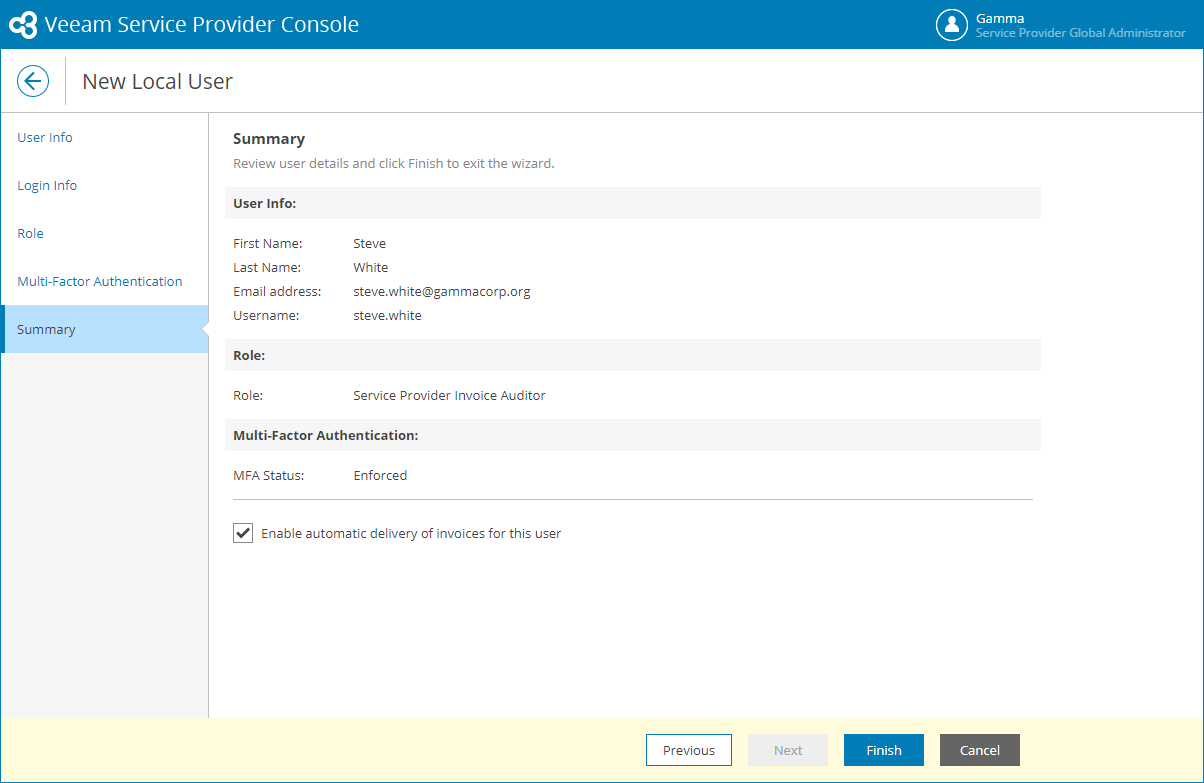This screenshot has width=1204, height=783.
Task: Click the Username value steve.white
Action: (387, 315)
